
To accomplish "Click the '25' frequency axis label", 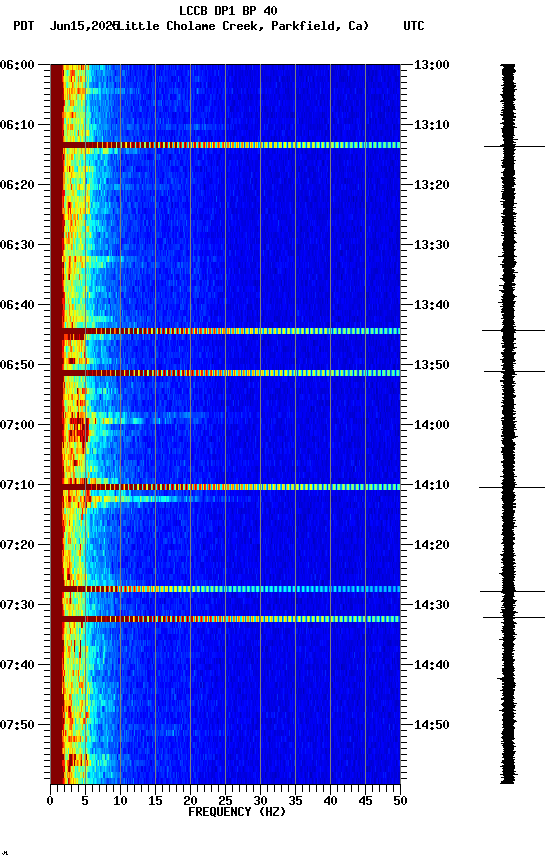I will tap(225, 802).
